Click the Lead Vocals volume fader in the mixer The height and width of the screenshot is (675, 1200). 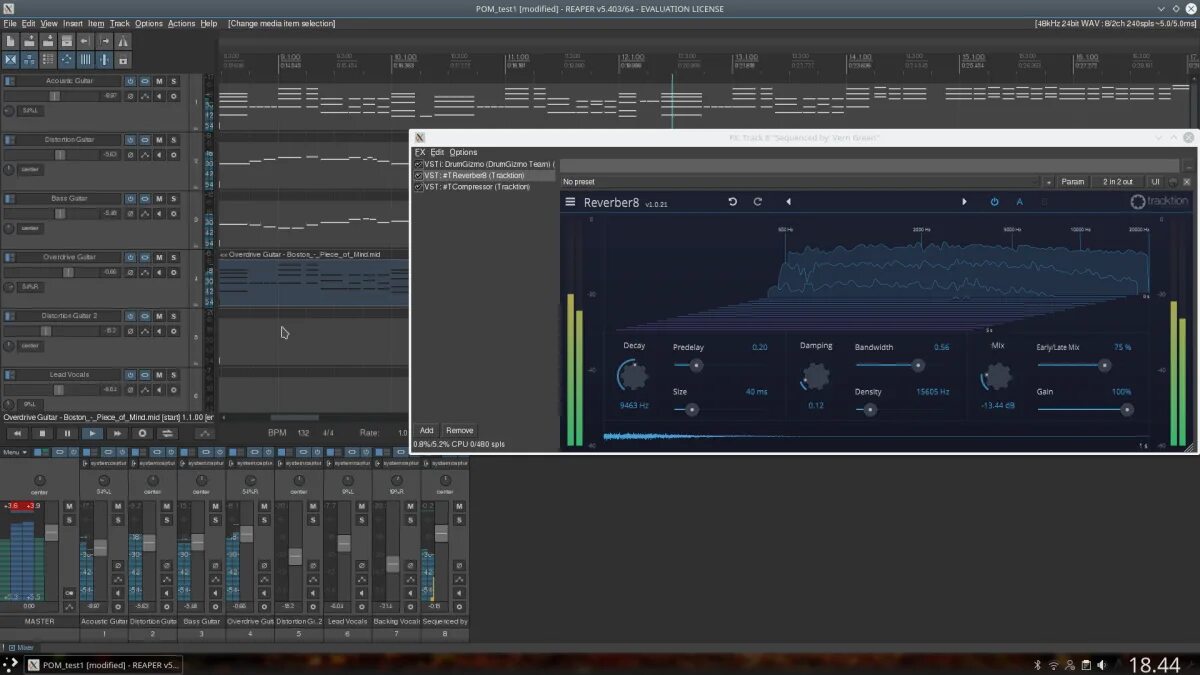pyautogui.click(x=344, y=544)
